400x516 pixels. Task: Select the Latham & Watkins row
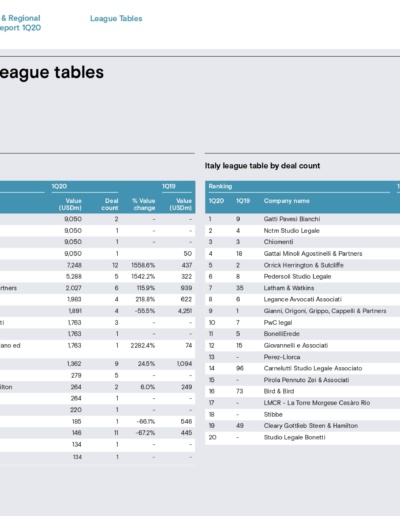(x=303, y=288)
